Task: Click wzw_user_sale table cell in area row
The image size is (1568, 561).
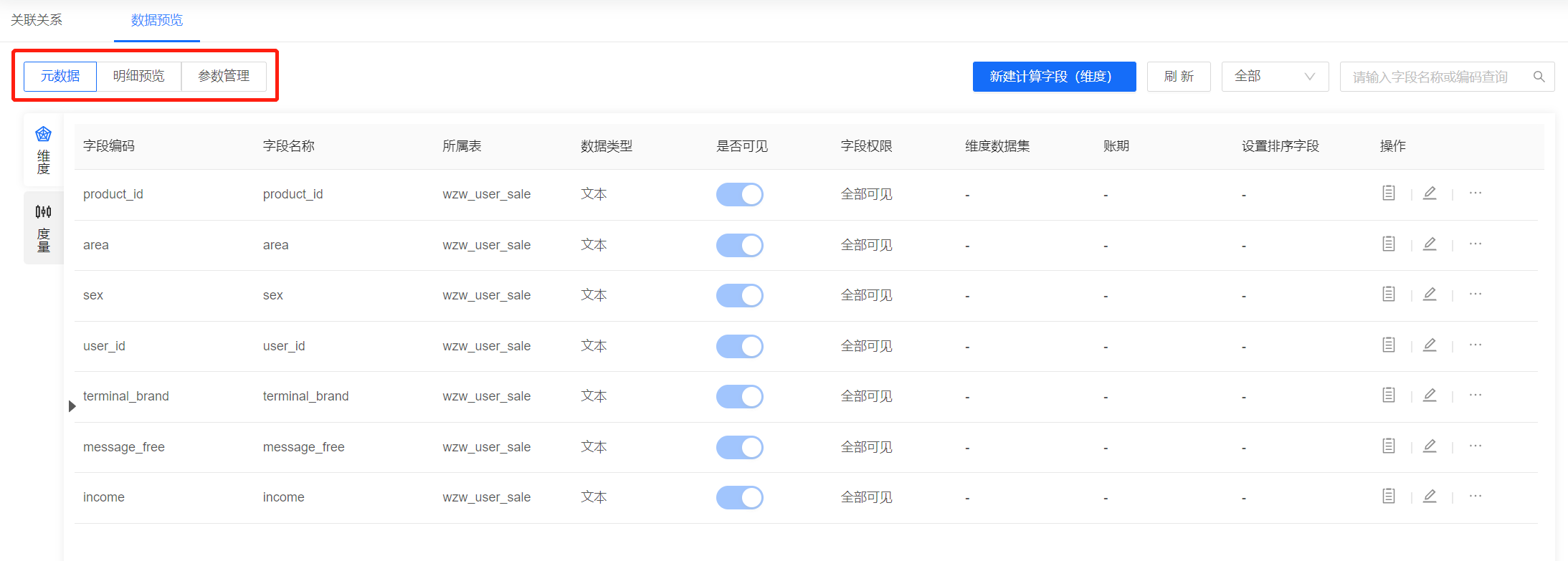Action: tap(487, 245)
